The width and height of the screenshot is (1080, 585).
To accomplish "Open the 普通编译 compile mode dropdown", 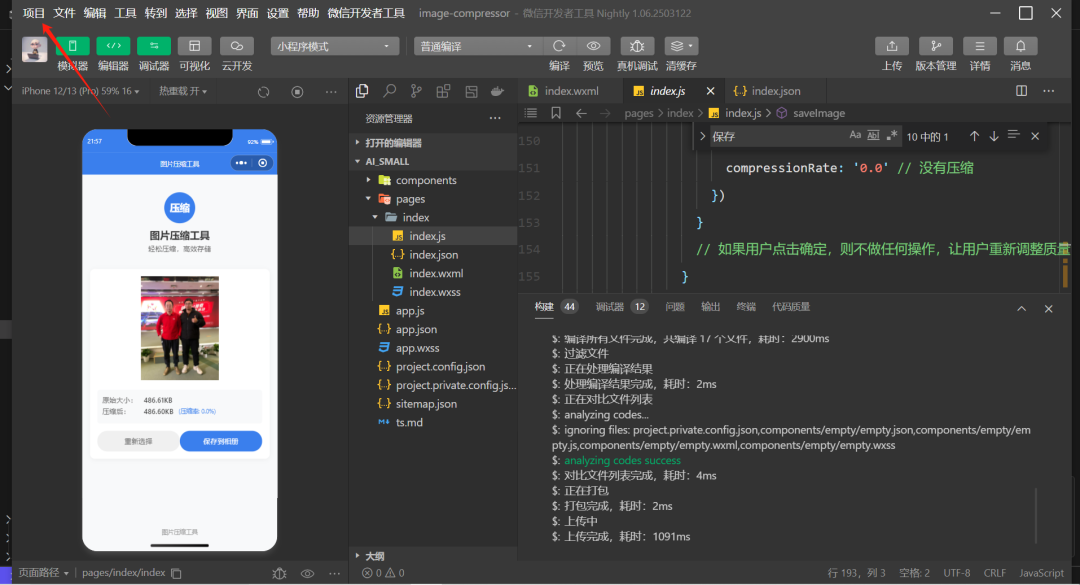I will pyautogui.click(x=477, y=46).
